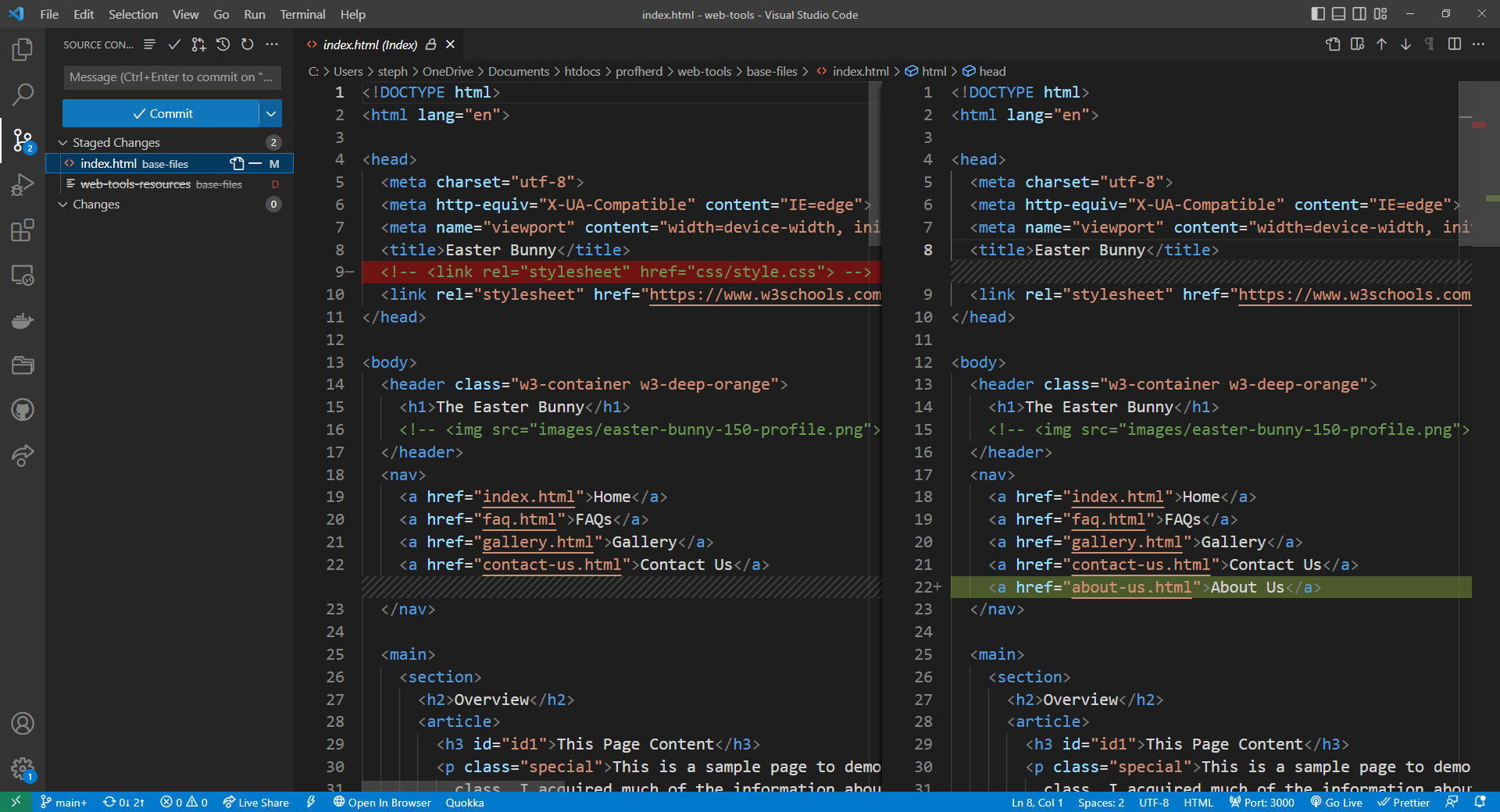
Task: Open file icon on index.html staged row
Action: (x=237, y=163)
